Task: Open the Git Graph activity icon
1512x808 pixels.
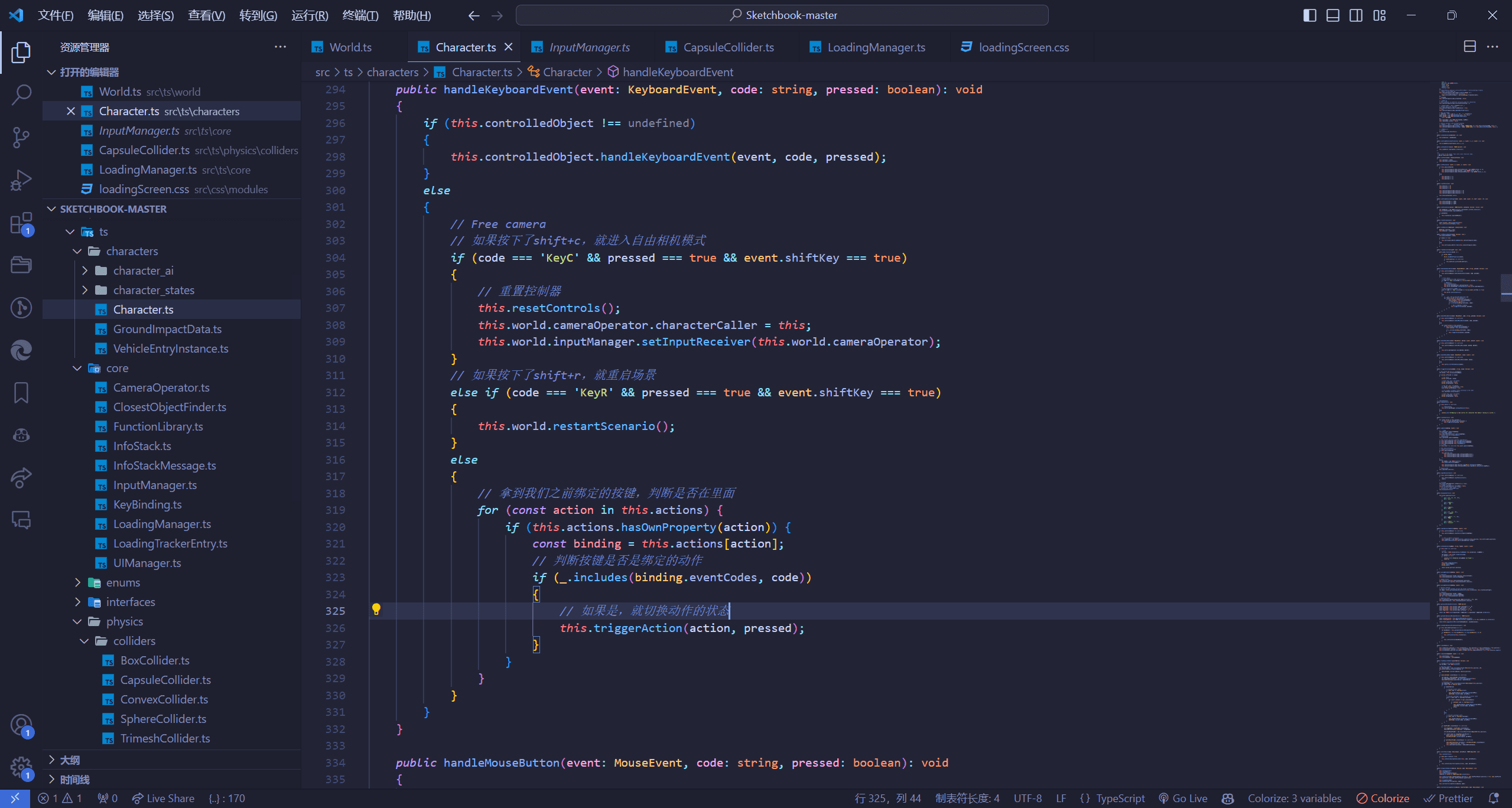Action: pyautogui.click(x=21, y=307)
